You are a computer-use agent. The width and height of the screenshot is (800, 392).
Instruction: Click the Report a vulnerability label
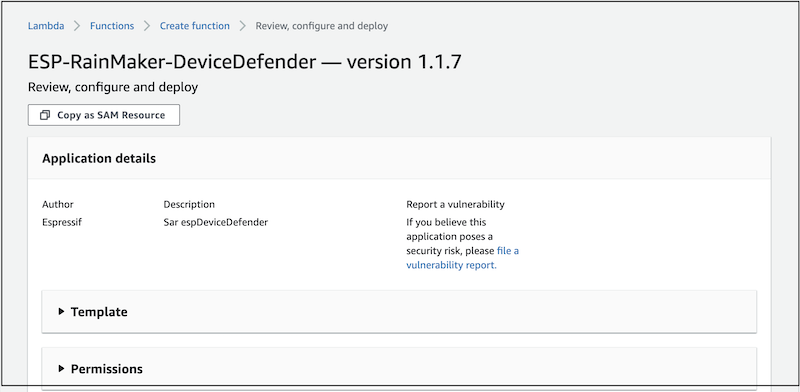[455, 205]
